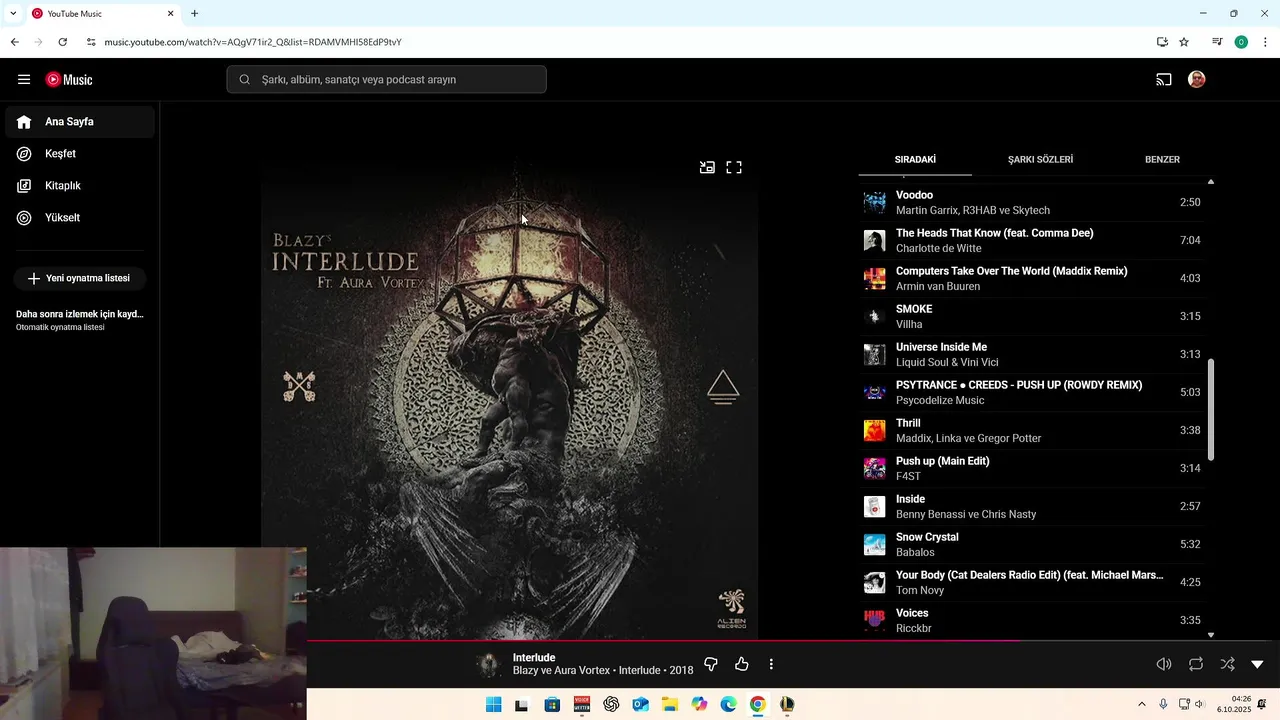Switch to the SIRADAKİ tab
Image resolution: width=1280 pixels, height=720 pixels.
pos(915,160)
